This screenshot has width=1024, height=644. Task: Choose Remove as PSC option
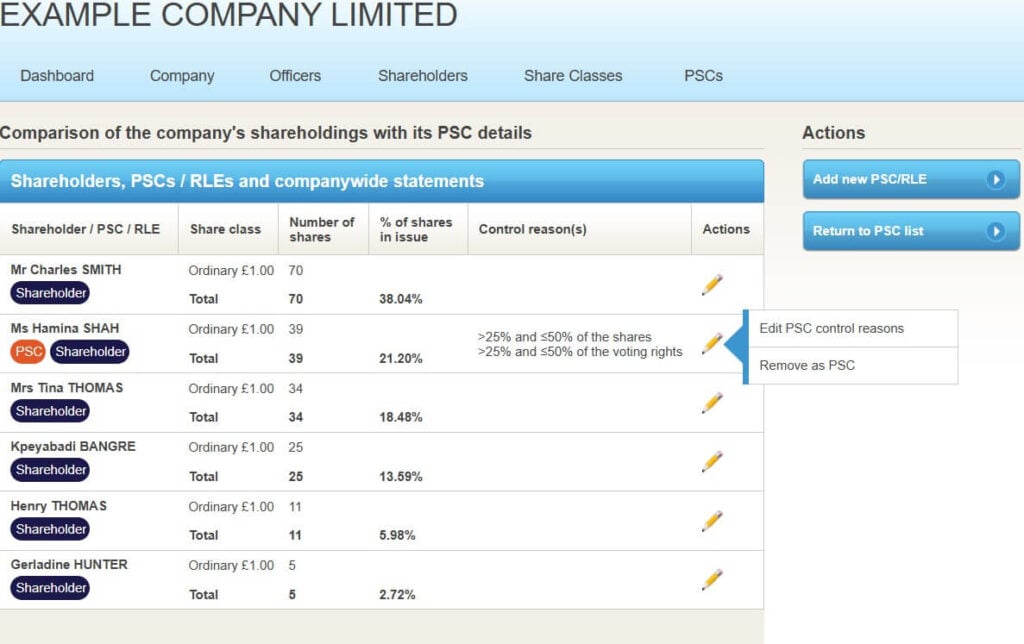pyautogui.click(x=807, y=365)
